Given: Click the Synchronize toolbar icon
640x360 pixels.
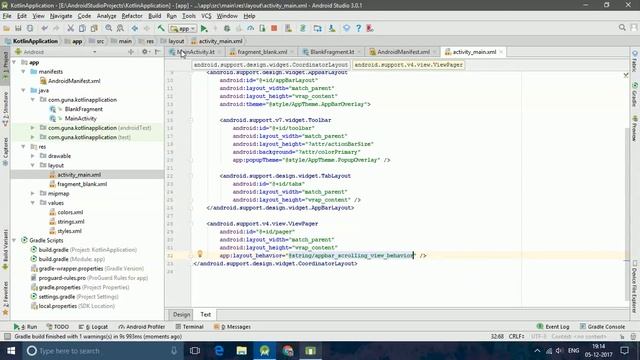Looking at the screenshot, I should (30, 28).
